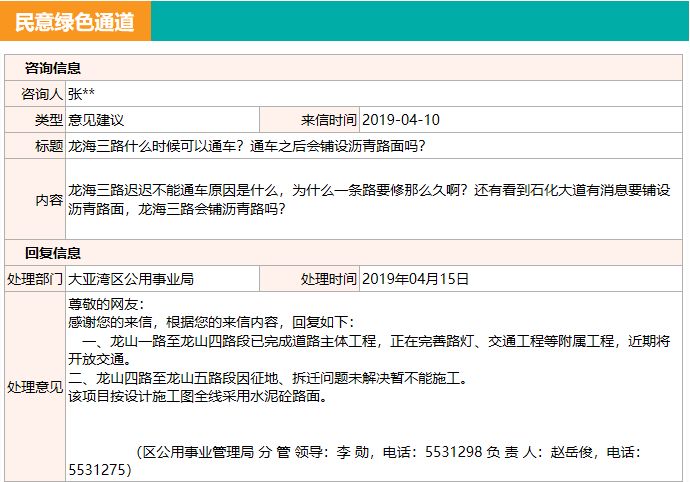Image resolution: width=690 pixels, height=482 pixels.
Task: Click the 处理部门 label cell
Action: [35, 279]
